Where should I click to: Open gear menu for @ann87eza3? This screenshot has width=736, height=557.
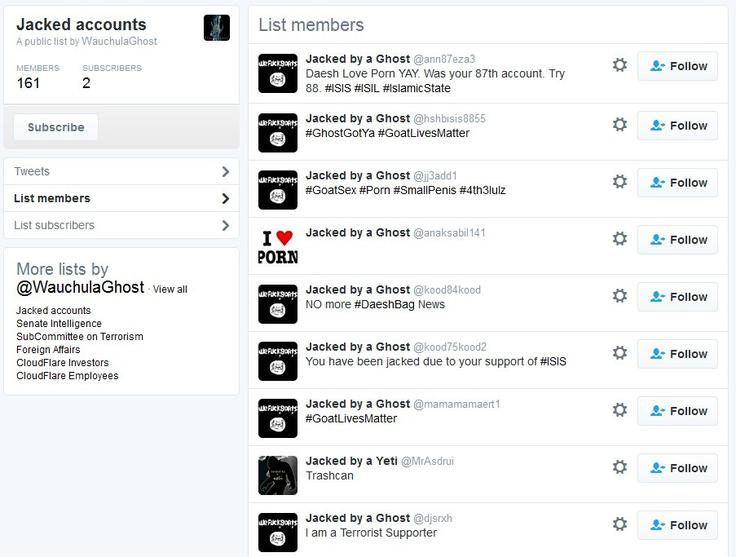tap(620, 65)
